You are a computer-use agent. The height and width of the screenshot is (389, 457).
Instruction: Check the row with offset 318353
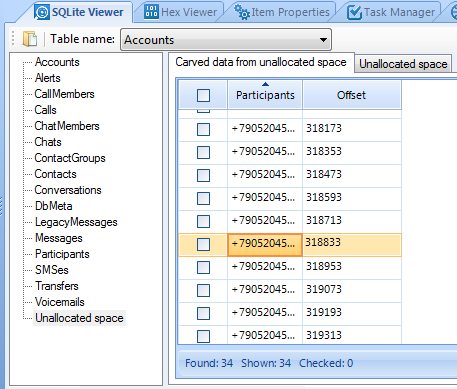[203, 152]
